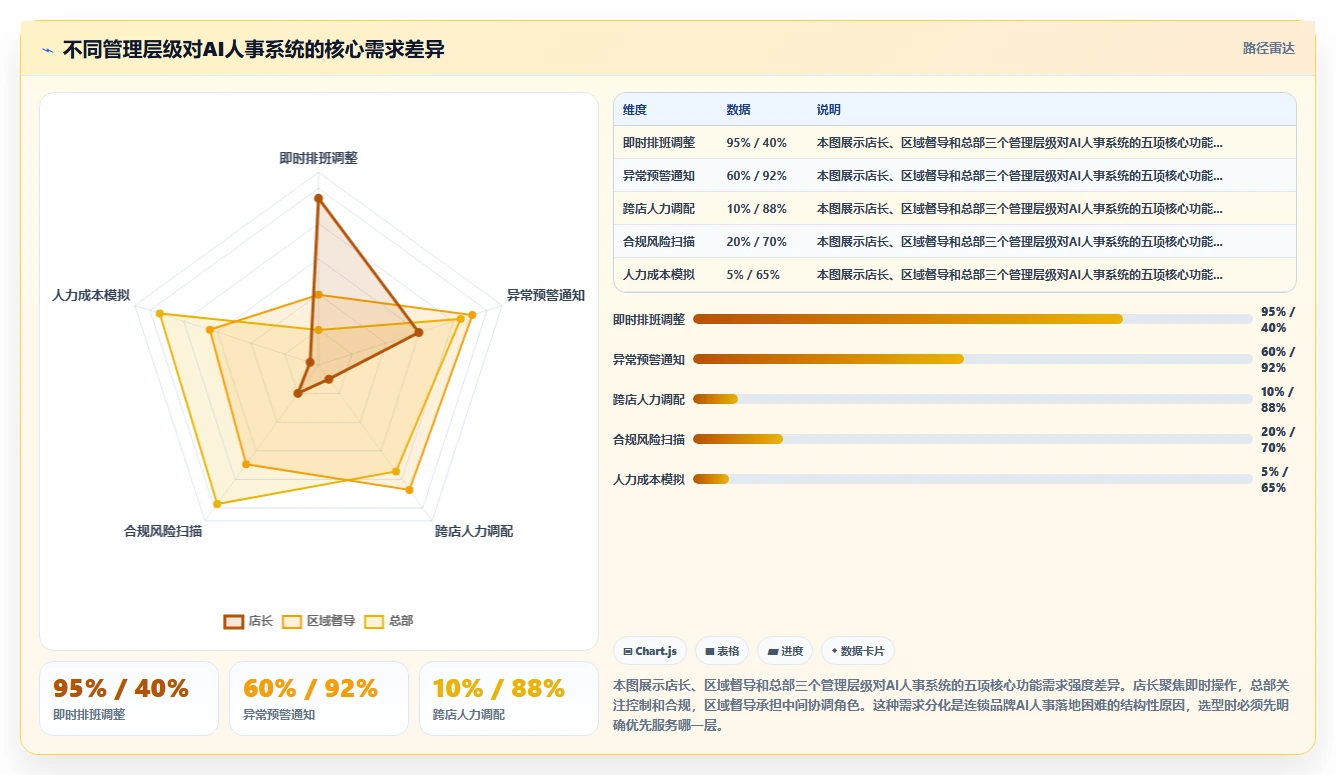
Task: Select the 表格 tag
Action: click(x=722, y=651)
